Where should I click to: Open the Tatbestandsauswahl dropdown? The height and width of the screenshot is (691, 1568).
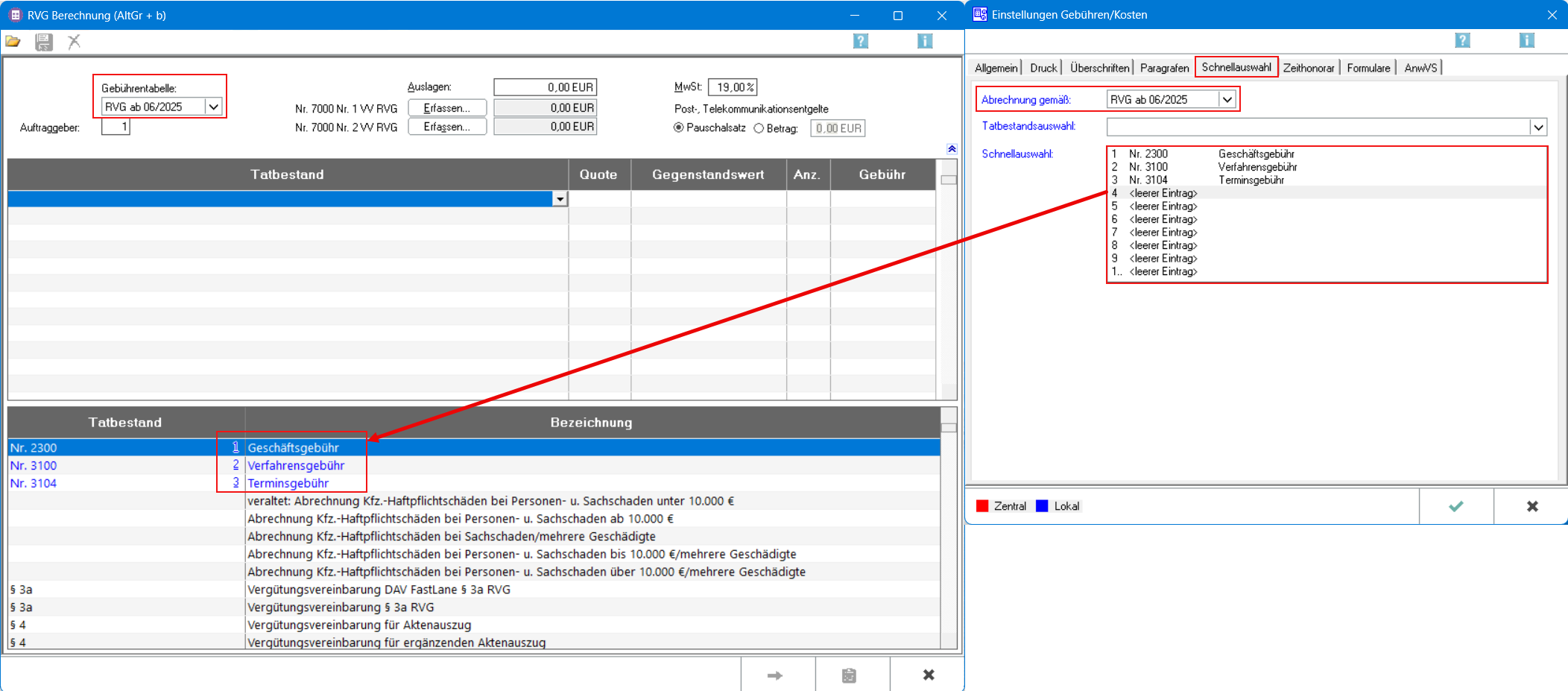click(1538, 127)
